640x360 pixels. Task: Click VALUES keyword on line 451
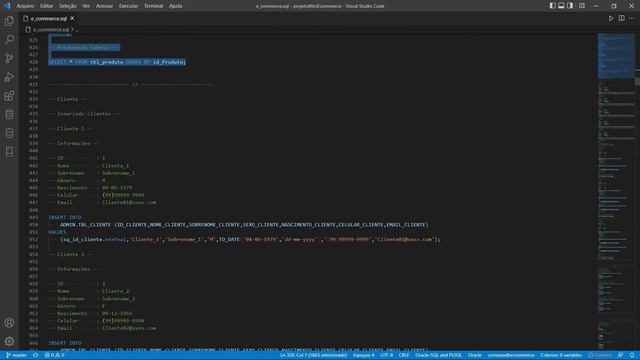[57, 232]
